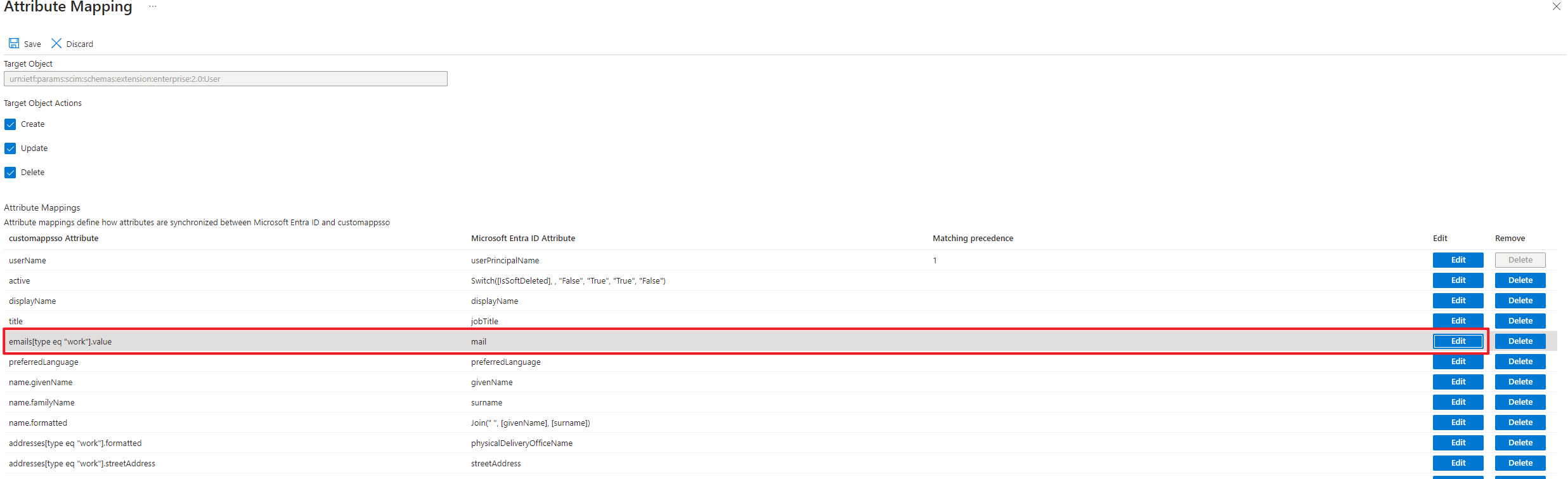Image resolution: width=1568 pixels, height=479 pixels.
Task: Edit the name.formatted mapping
Action: click(x=1458, y=423)
